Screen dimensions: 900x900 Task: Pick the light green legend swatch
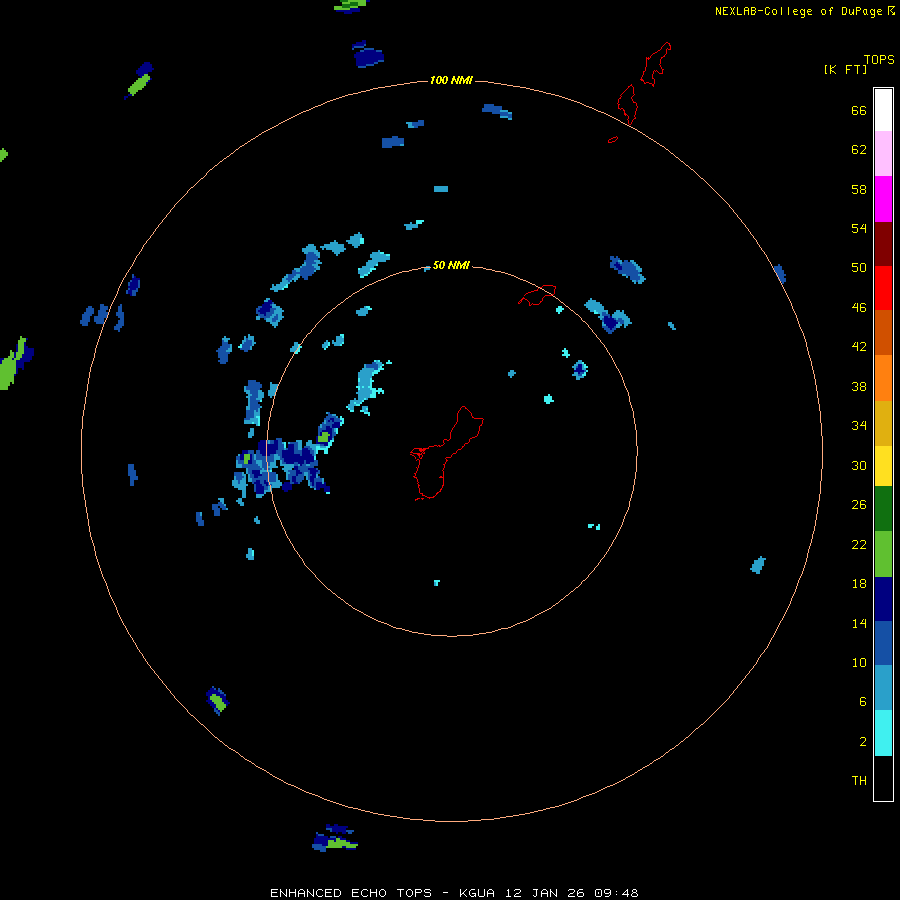(883, 554)
